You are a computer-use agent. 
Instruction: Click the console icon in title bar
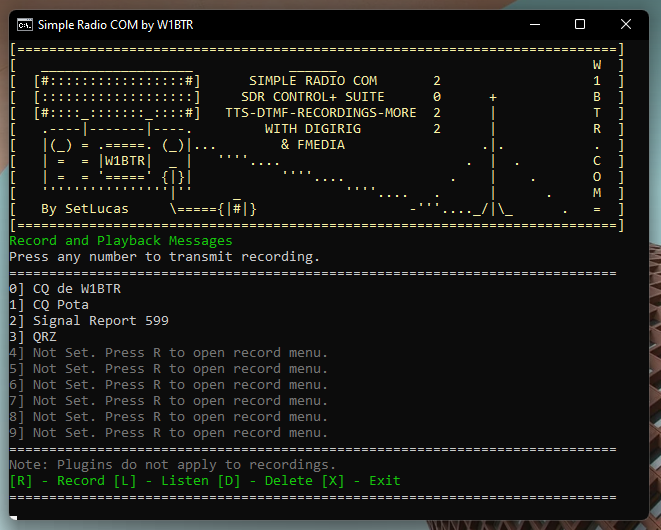(x=25, y=25)
